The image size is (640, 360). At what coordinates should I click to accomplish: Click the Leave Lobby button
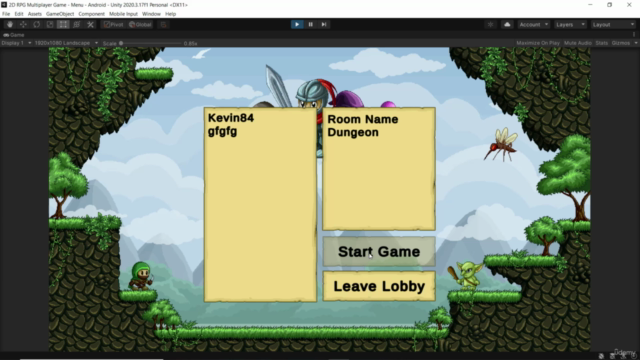point(379,286)
